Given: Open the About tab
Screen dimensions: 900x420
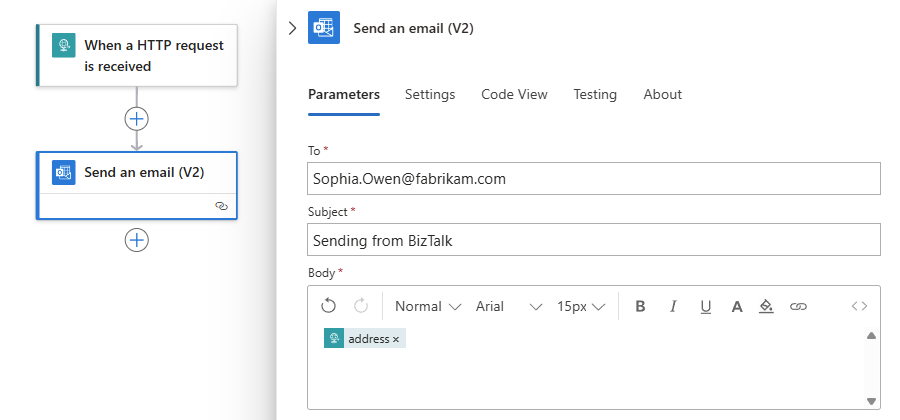Looking at the screenshot, I should click(662, 95).
